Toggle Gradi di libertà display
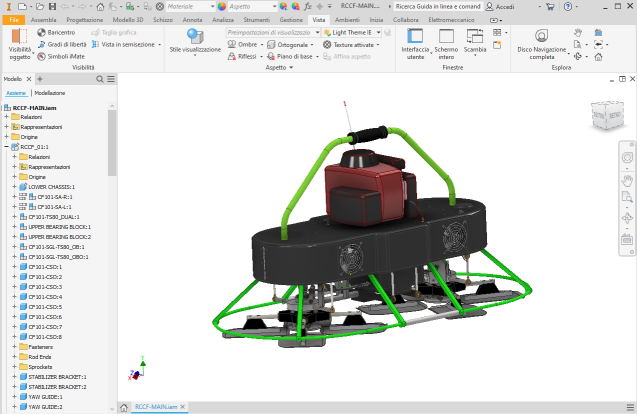Viewport: 637px width, 414px height. (62, 45)
